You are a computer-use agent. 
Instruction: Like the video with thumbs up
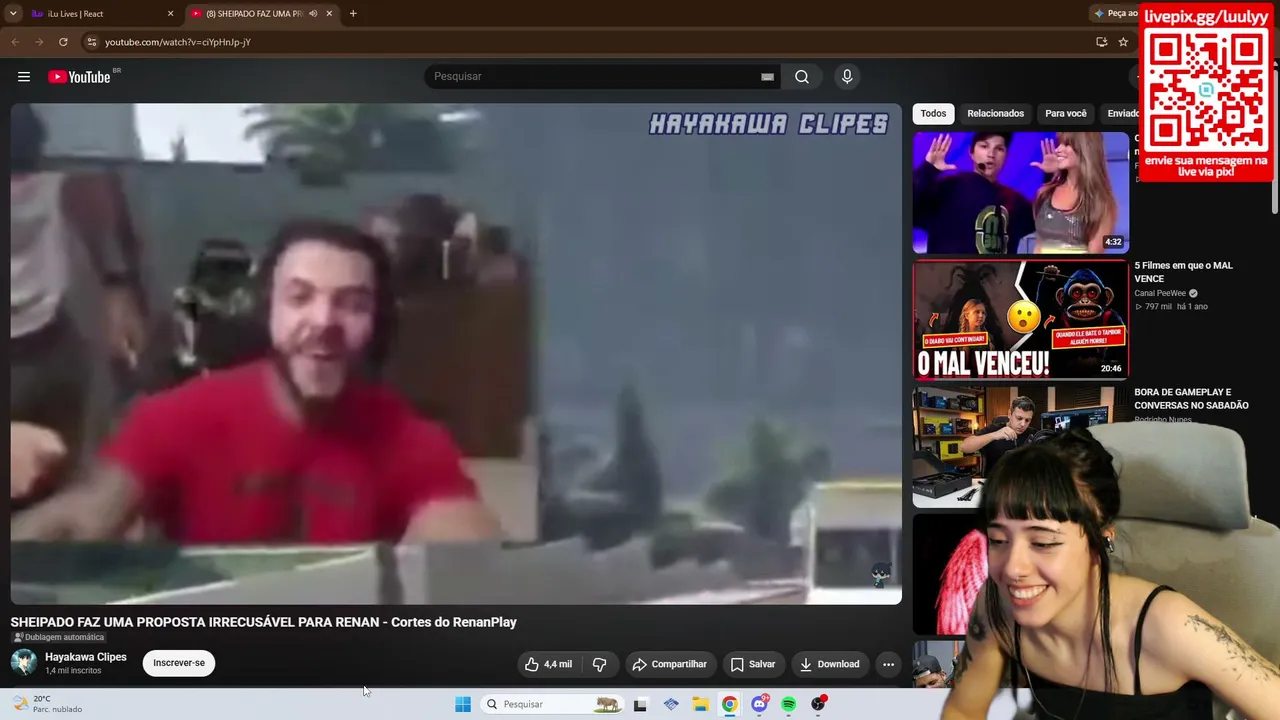(x=549, y=664)
